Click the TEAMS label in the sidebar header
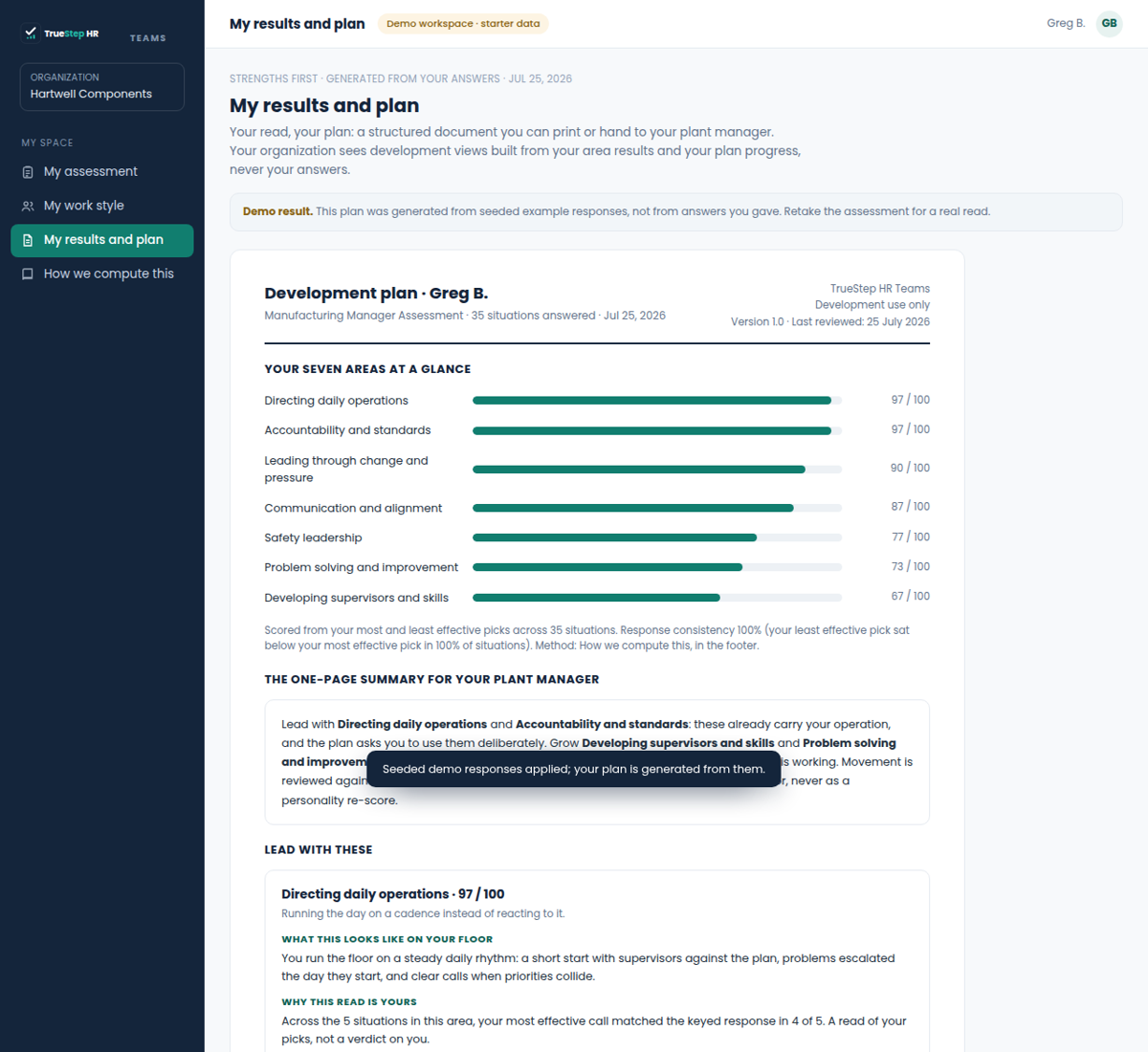The image size is (1148, 1052). 148,38
